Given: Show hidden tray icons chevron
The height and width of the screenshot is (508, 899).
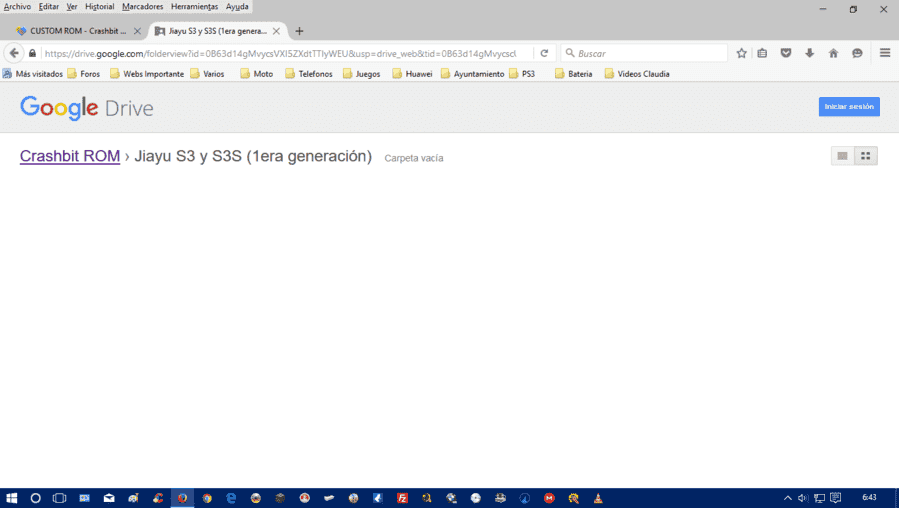Looking at the screenshot, I should pos(788,498).
